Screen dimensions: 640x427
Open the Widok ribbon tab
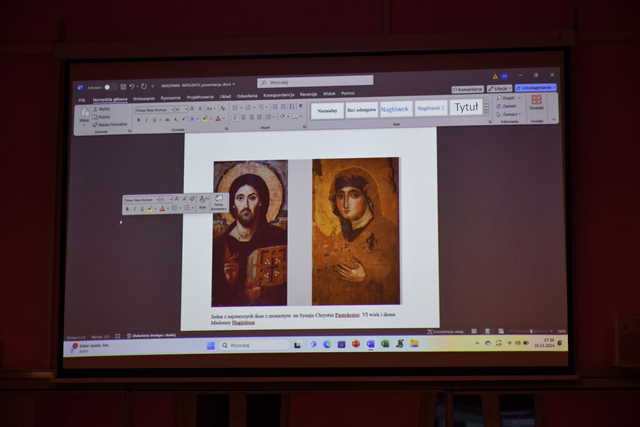click(329, 94)
